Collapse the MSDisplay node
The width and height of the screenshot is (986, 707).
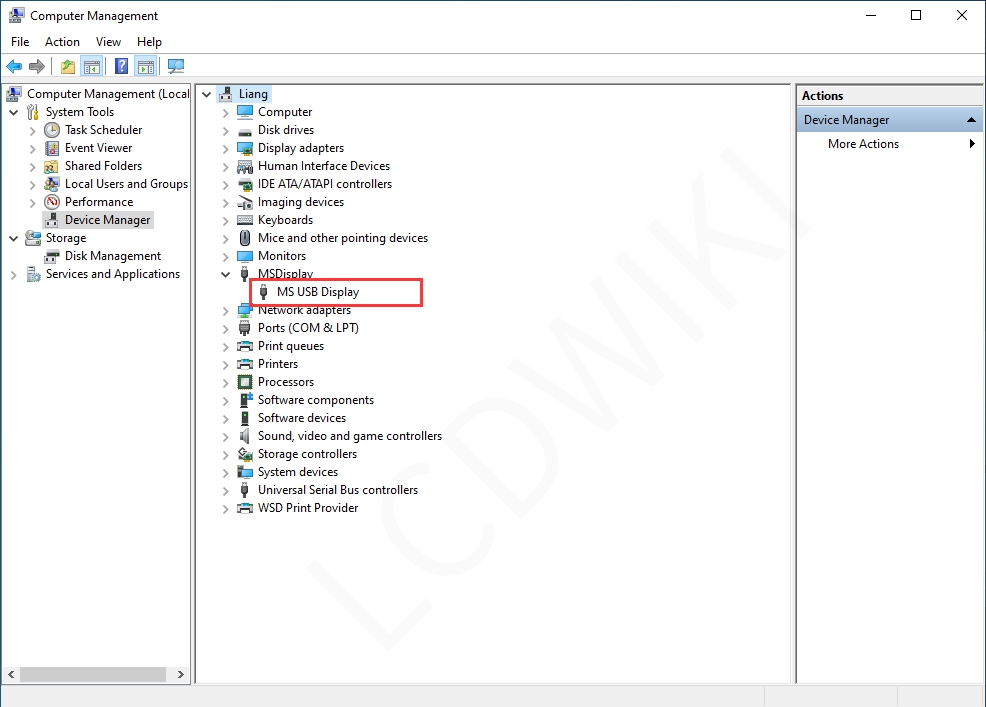tap(225, 274)
